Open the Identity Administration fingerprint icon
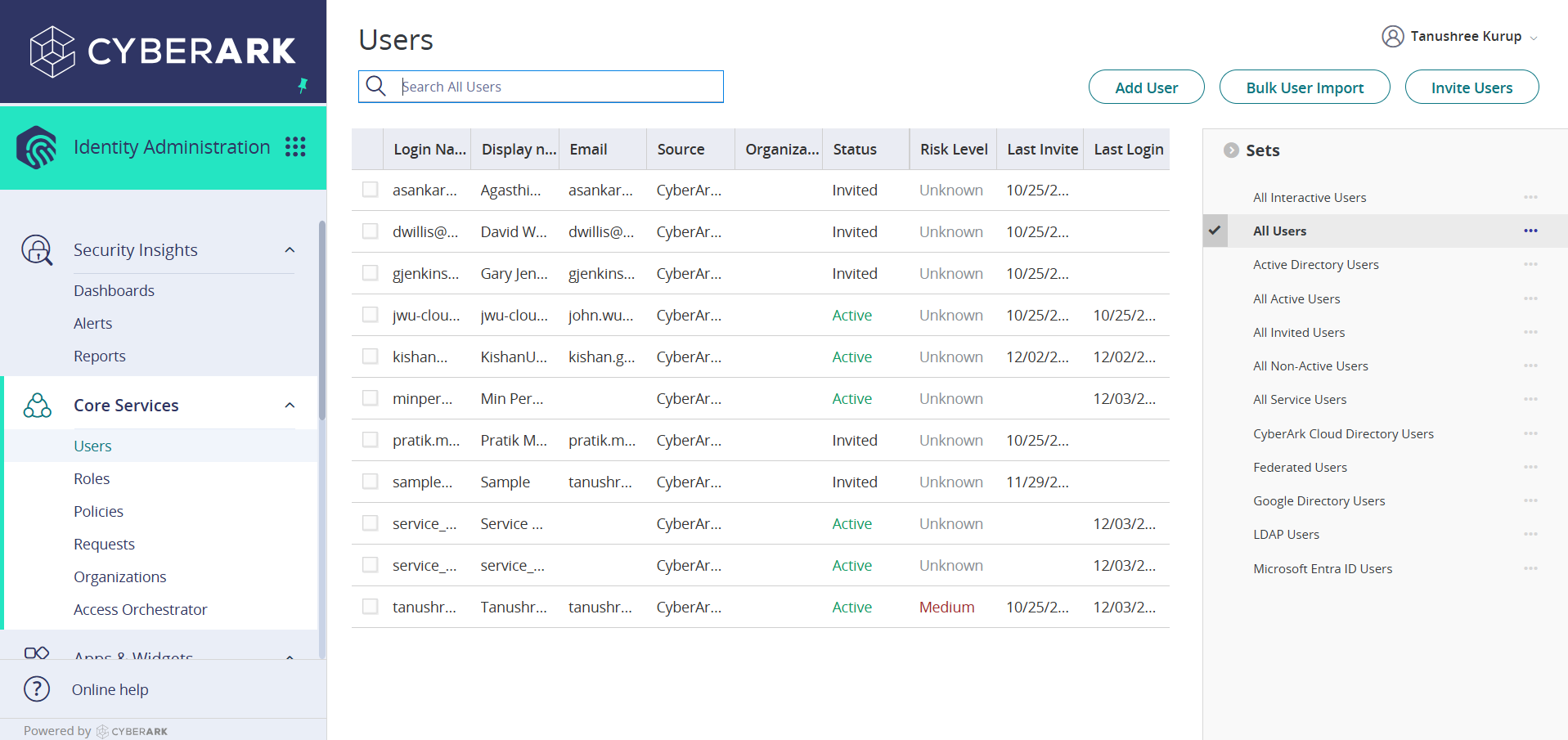The image size is (1568, 740). [x=37, y=147]
